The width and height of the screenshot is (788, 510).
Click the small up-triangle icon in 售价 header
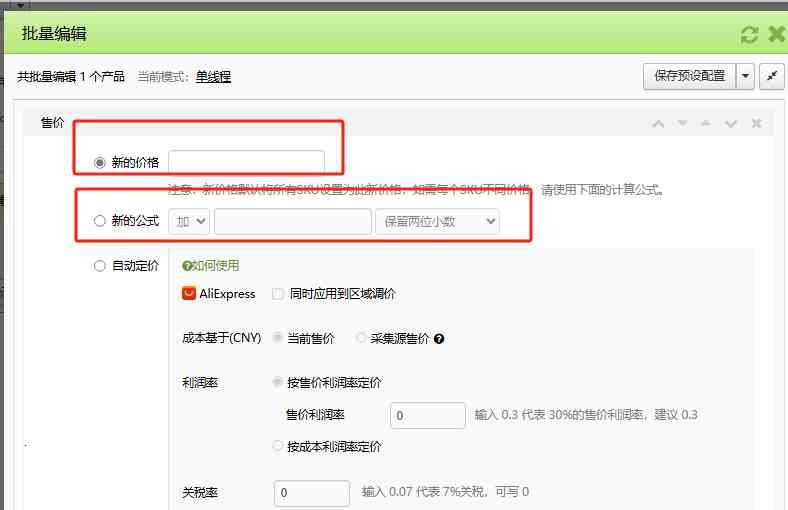tap(706, 123)
